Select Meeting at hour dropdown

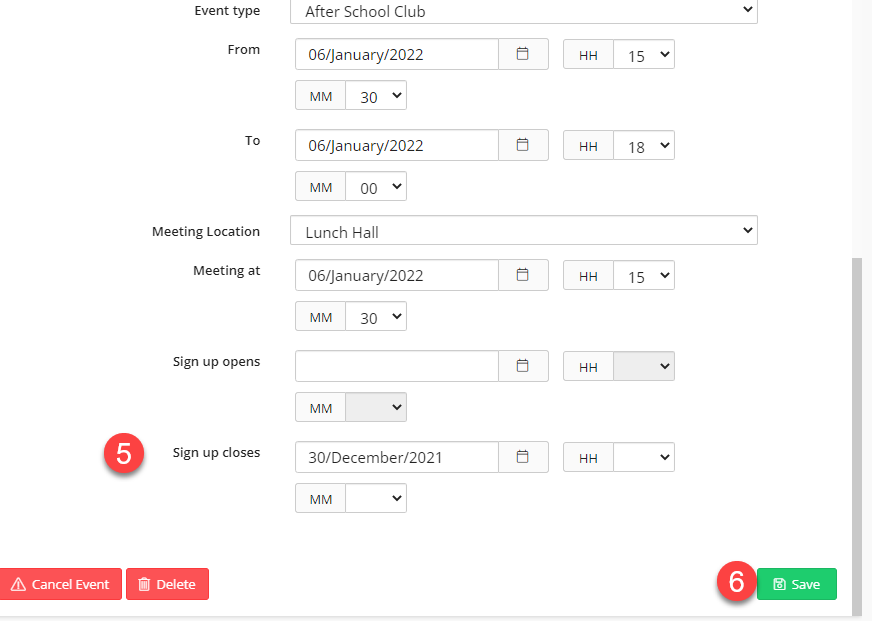pyautogui.click(x=643, y=276)
